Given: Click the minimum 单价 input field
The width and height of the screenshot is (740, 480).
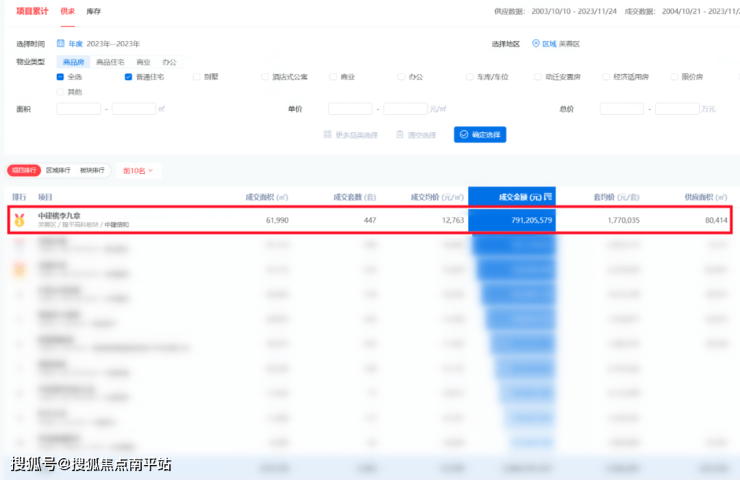Looking at the screenshot, I should (350, 109).
